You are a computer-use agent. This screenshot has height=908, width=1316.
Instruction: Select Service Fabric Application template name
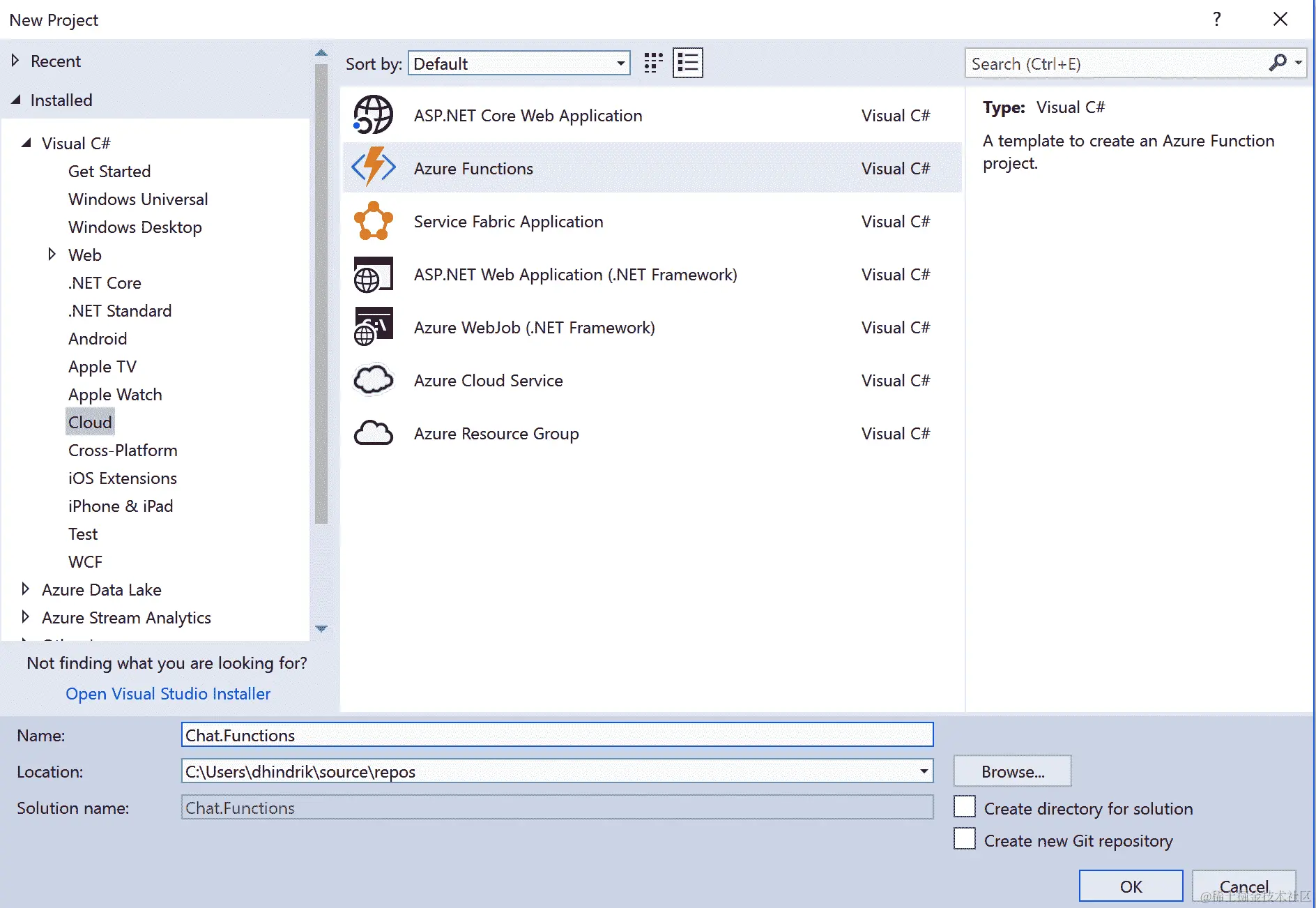coord(508,221)
